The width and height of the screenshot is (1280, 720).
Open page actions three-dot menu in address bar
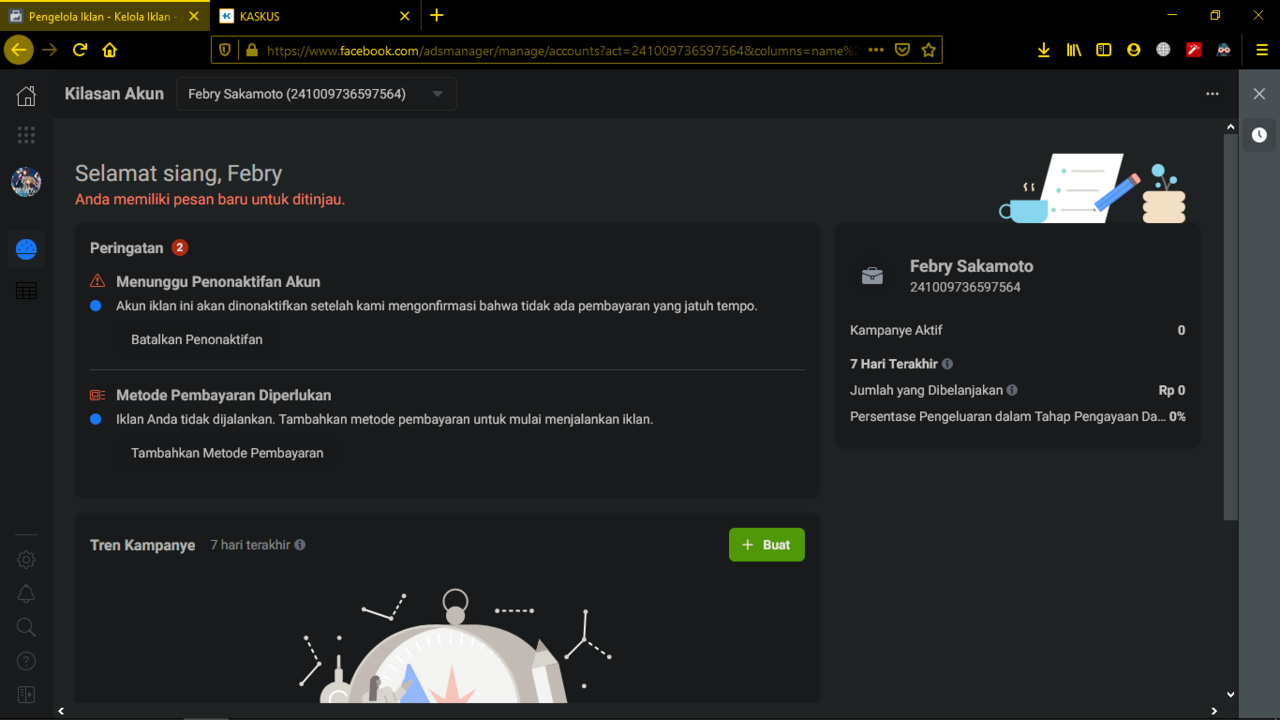tap(876, 49)
